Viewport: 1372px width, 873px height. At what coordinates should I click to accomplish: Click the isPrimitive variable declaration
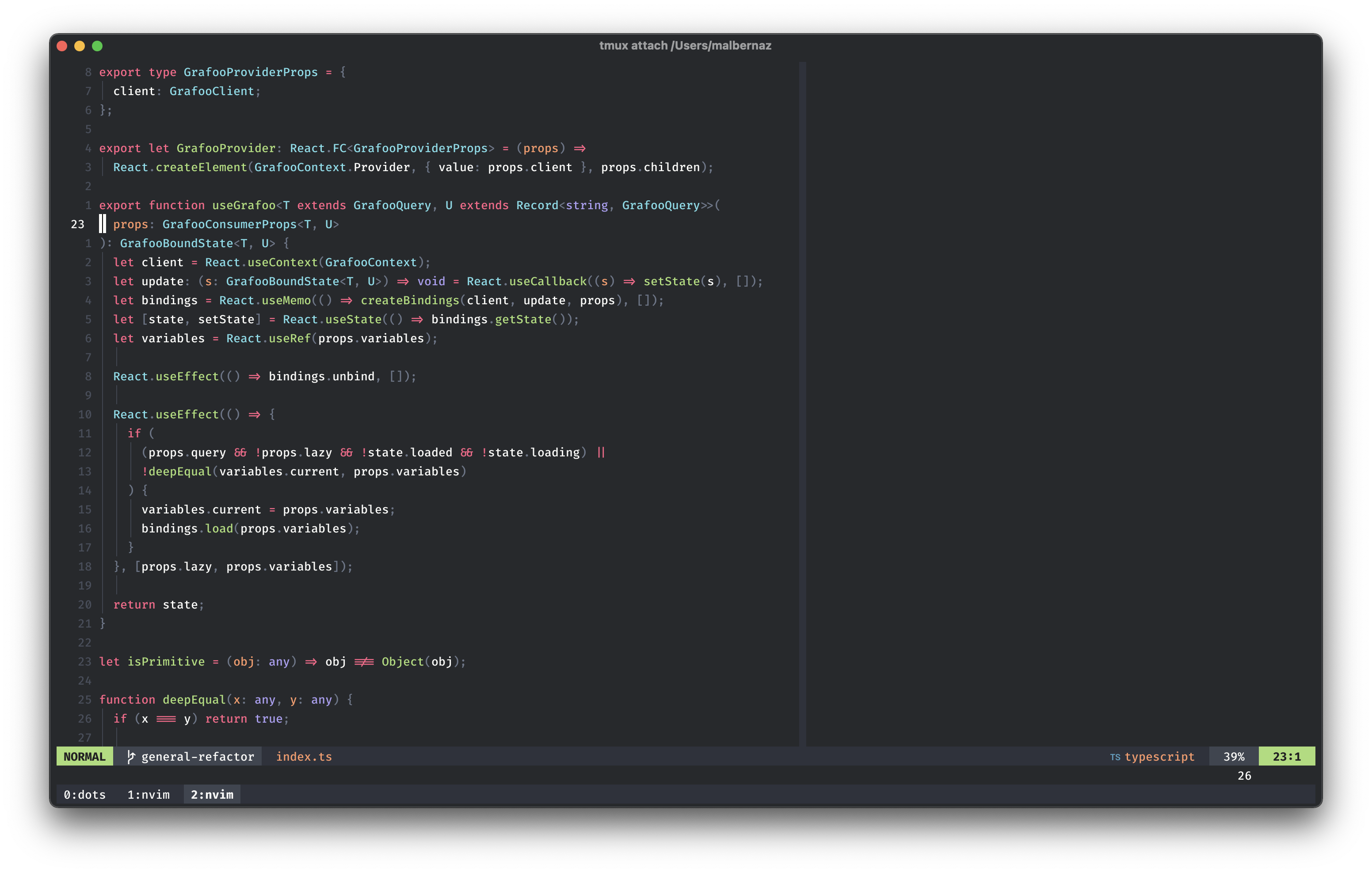click(166, 662)
